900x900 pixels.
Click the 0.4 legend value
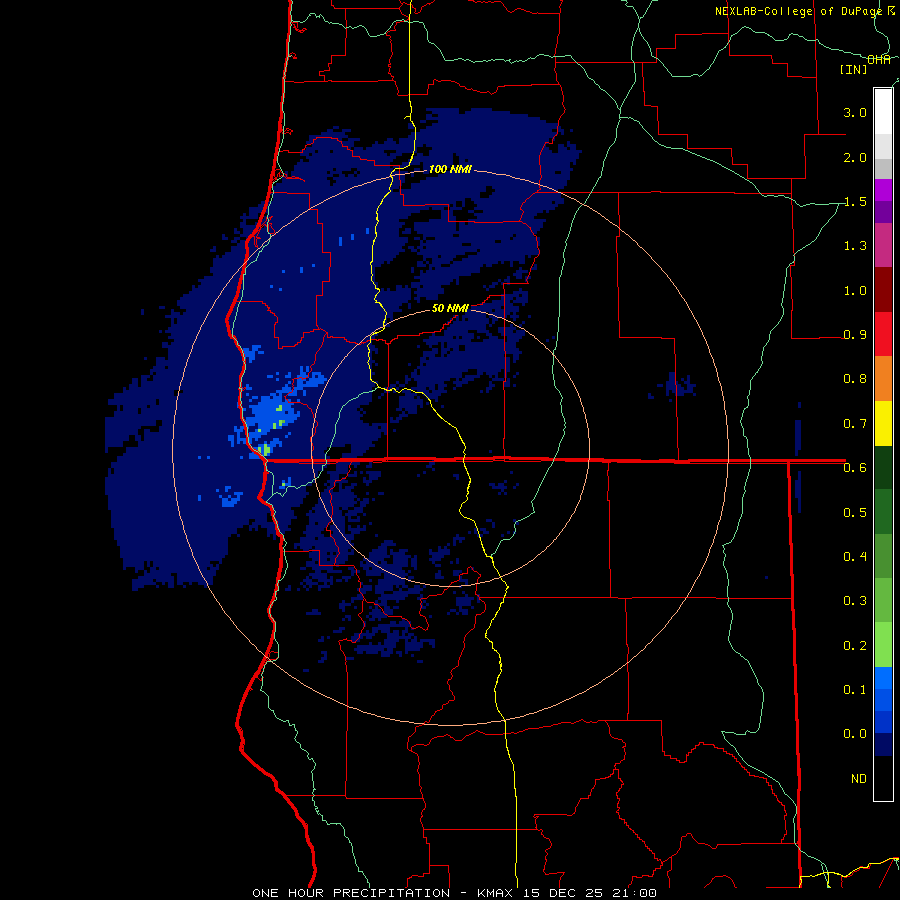pos(855,557)
